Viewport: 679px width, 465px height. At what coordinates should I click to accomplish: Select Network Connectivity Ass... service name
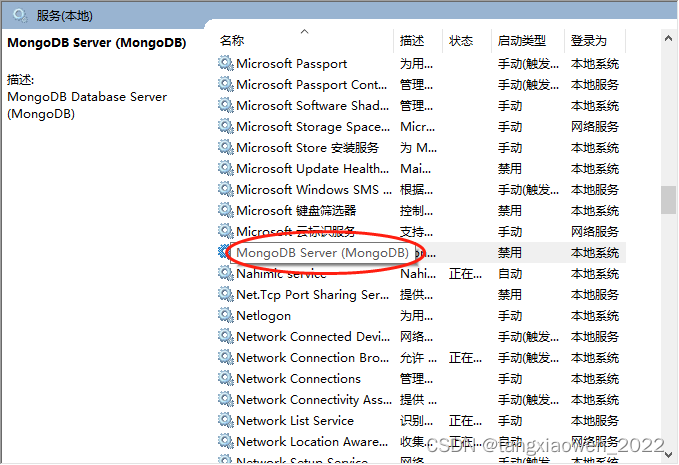point(314,400)
